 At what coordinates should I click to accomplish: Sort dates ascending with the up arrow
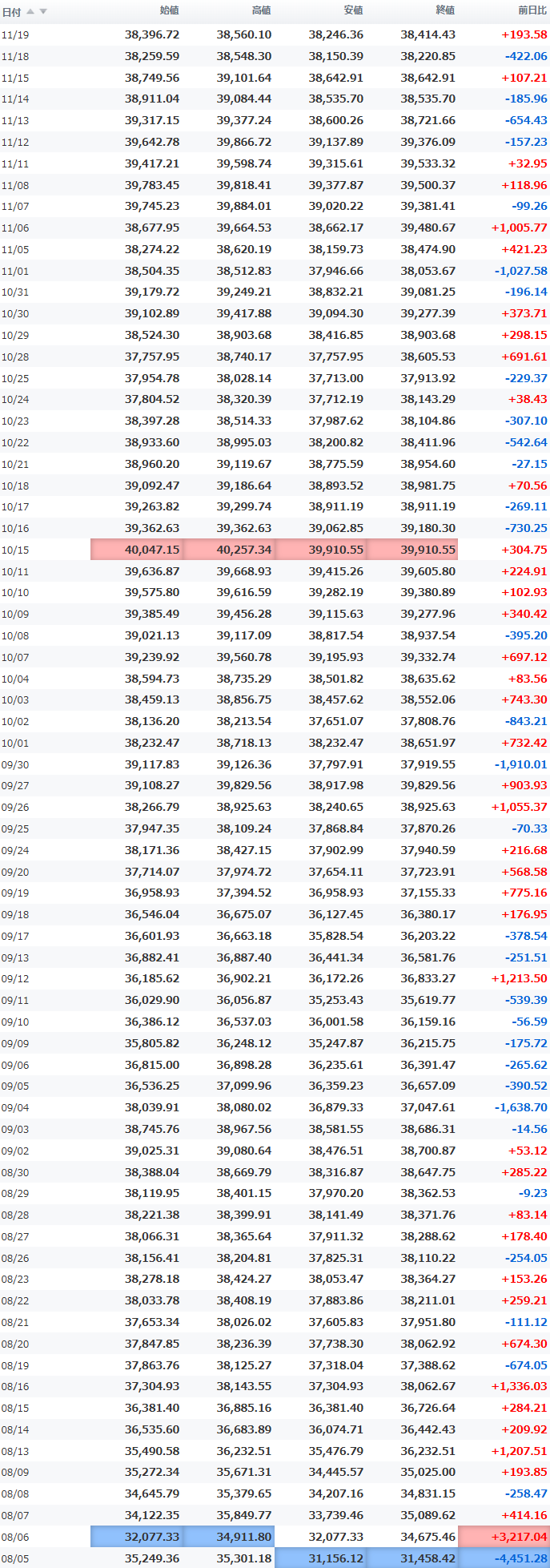coord(30,11)
